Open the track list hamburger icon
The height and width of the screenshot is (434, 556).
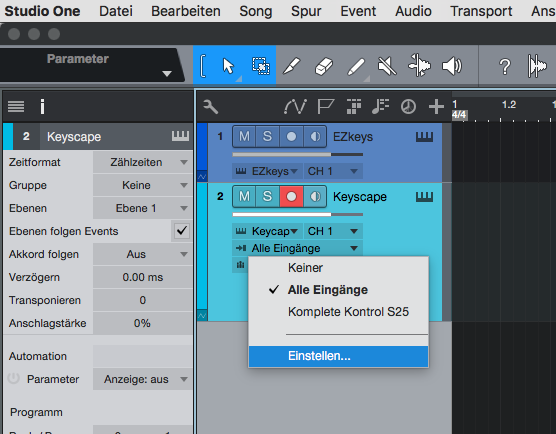click(16, 106)
